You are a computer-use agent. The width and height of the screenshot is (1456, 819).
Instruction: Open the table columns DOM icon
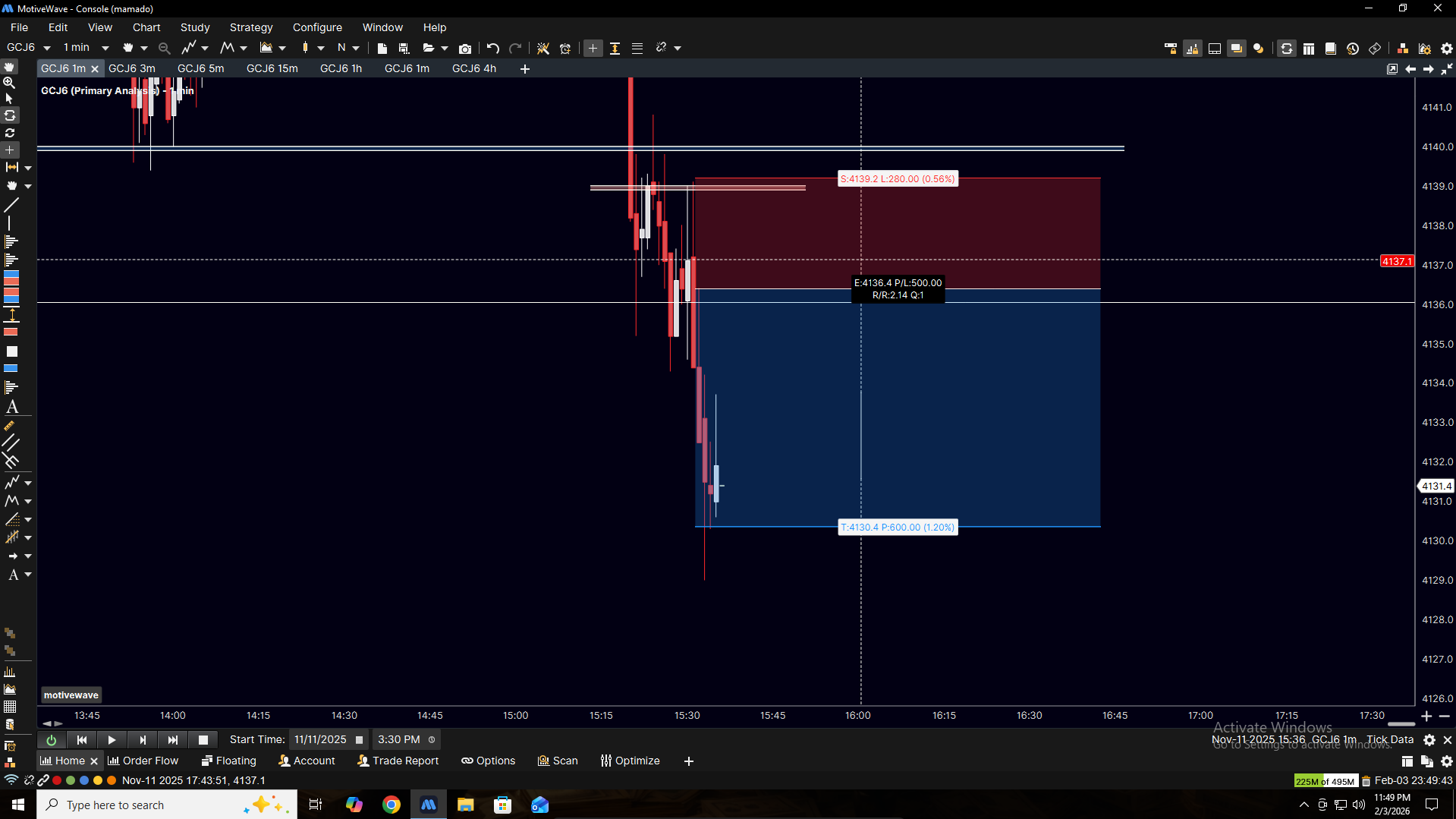tap(1309, 48)
